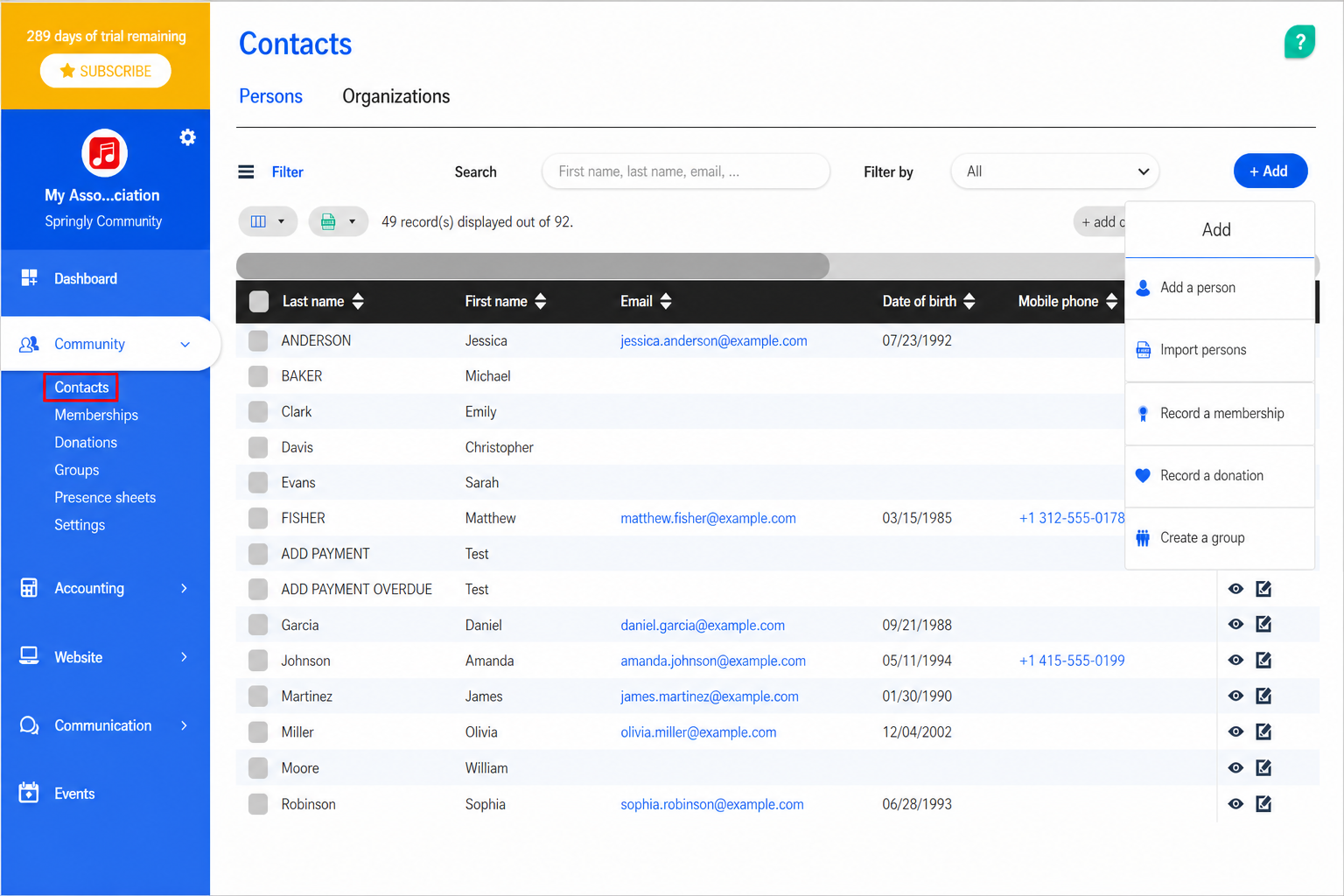This screenshot has width=1344, height=896.
Task: Open the export spreadsheet dropdown button
Action: tap(339, 221)
